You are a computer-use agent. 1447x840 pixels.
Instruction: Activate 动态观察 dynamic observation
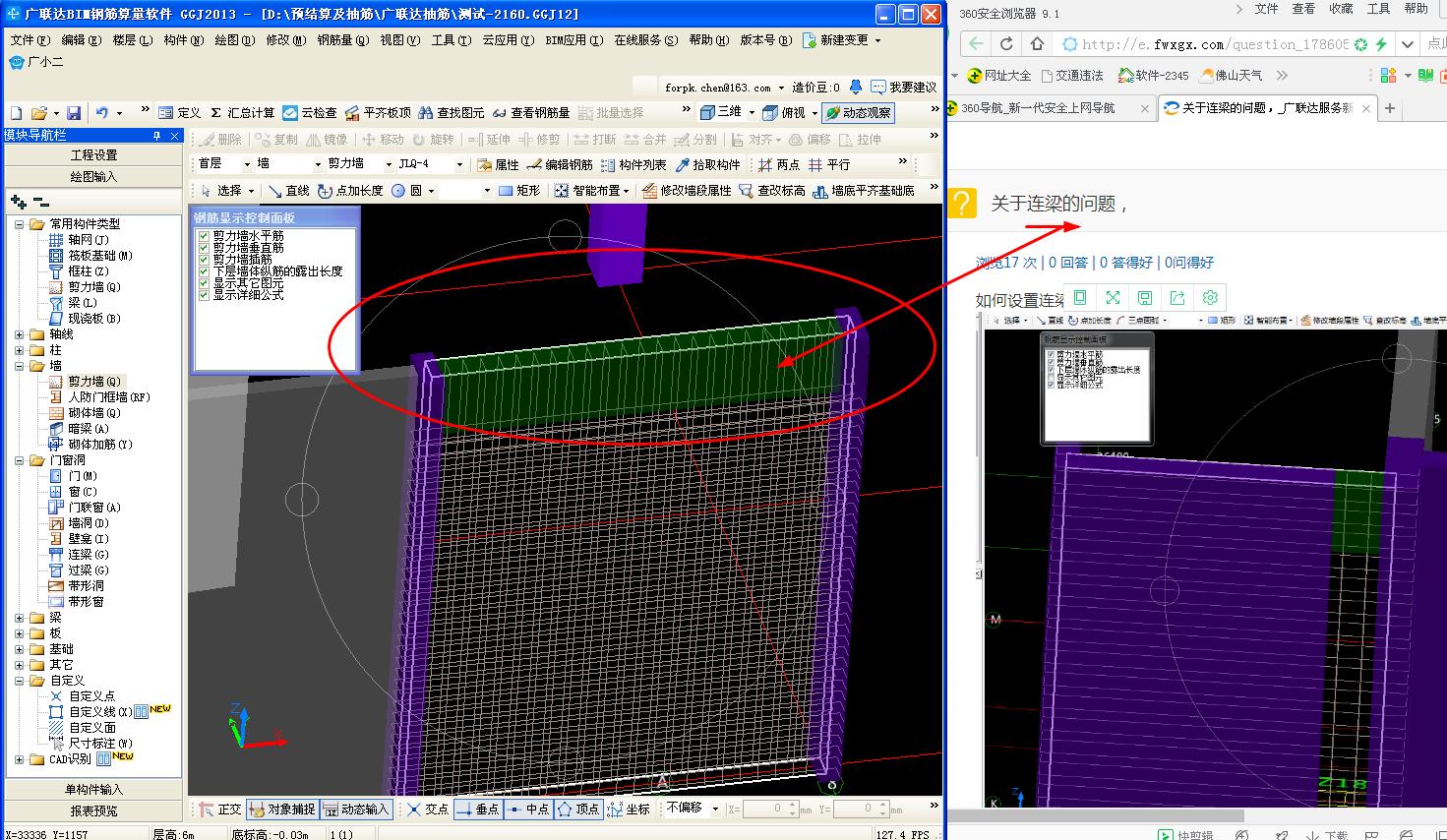(859, 113)
